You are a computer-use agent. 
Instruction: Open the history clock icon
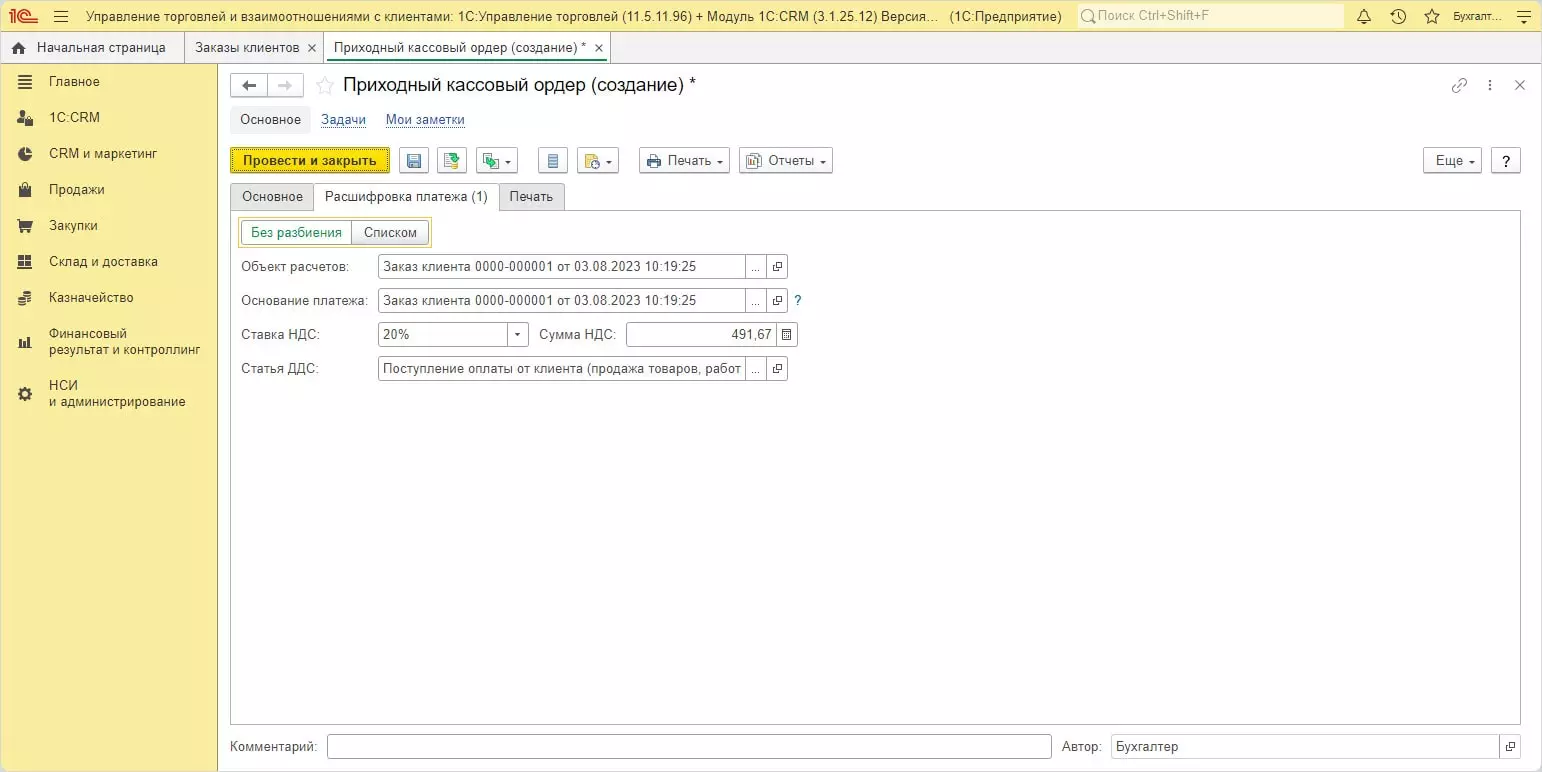click(1398, 17)
